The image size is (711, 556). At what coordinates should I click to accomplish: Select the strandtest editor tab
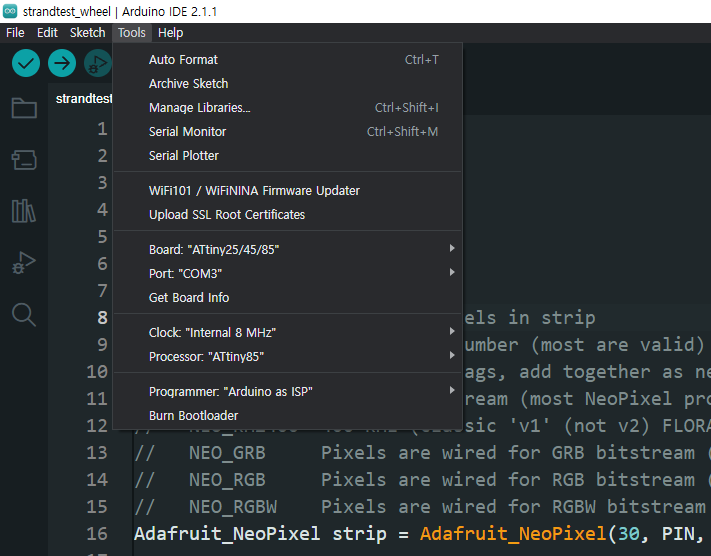click(x=82, y=98)
